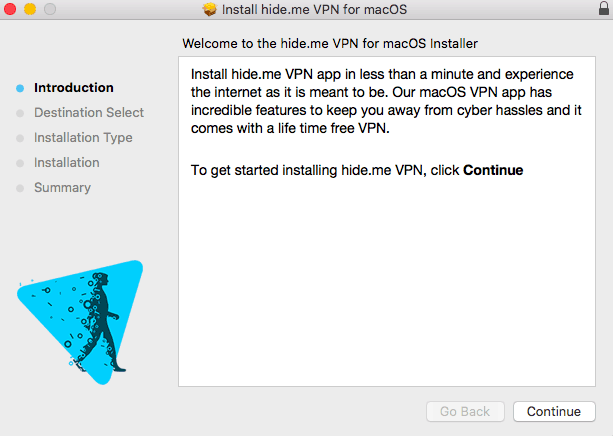The image size is (613, 436).
Task: Click the Installation Type step bullet
Action: (20, 138)
